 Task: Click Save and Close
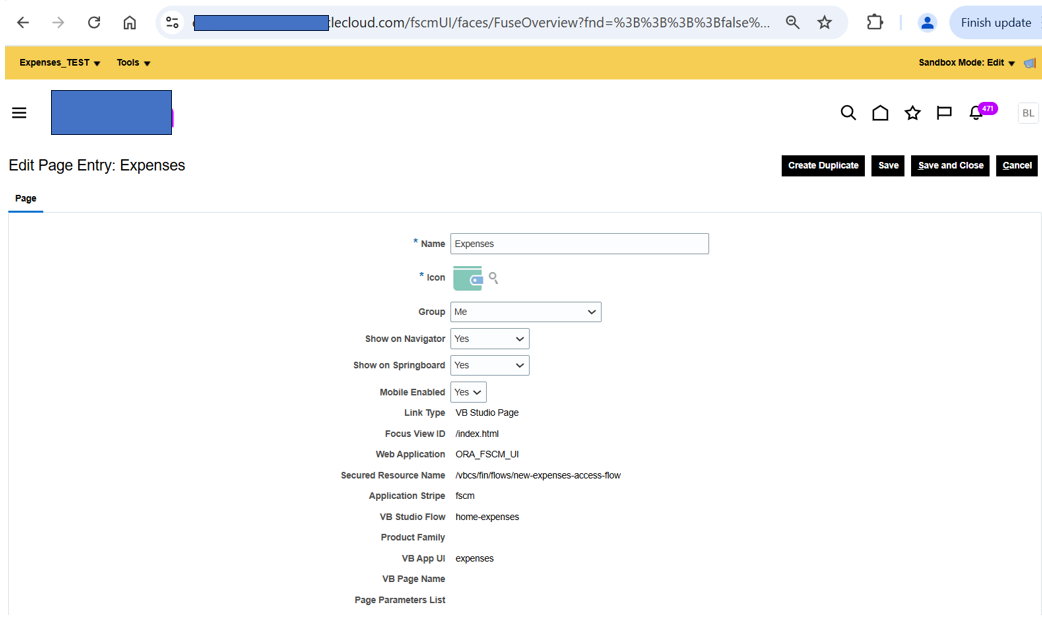(950, 165)
